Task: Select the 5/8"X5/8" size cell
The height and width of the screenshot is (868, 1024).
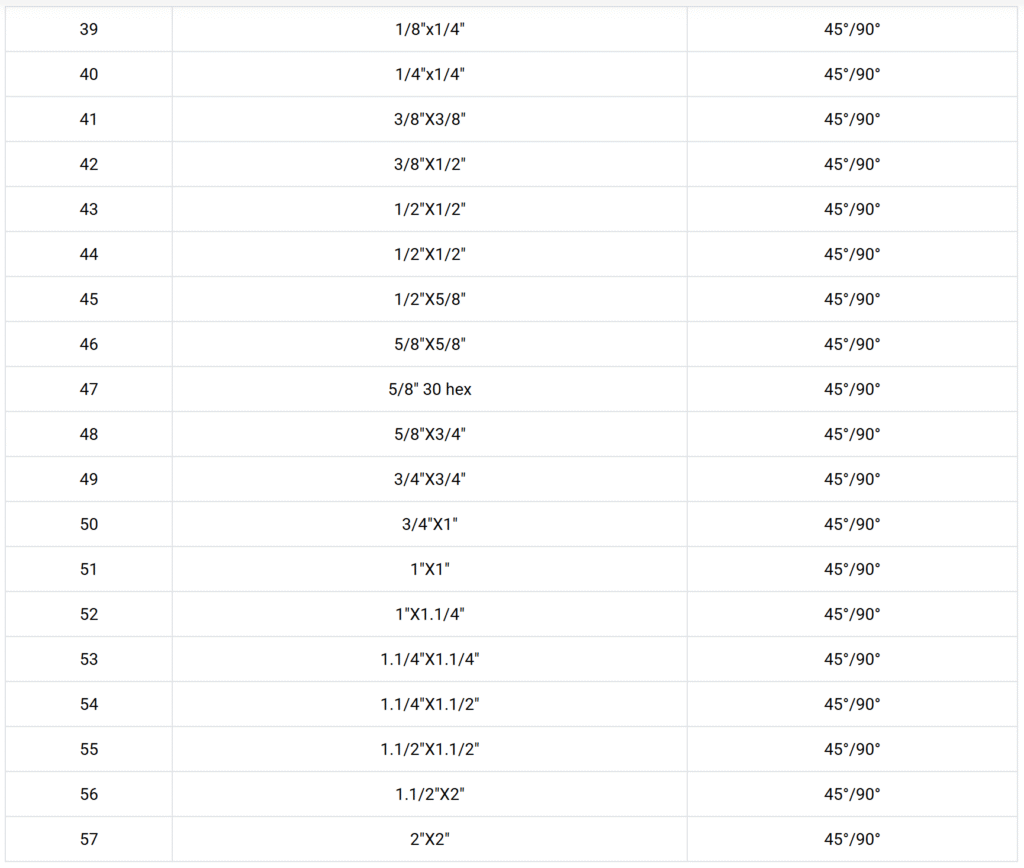Action: pyautogui.click(x=430, y=344)
